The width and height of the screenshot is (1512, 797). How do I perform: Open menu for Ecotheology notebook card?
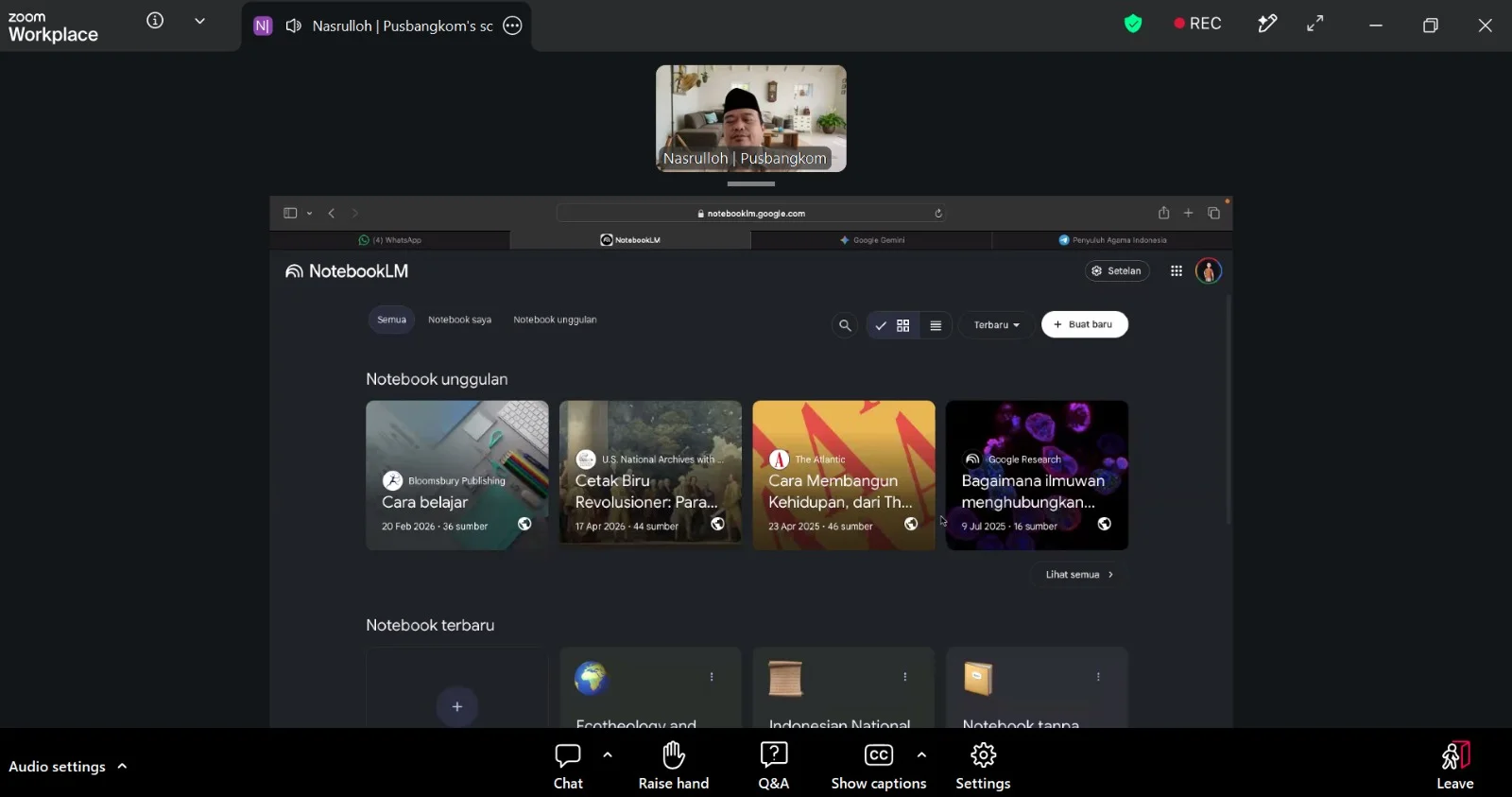click(x=712, y=677)
